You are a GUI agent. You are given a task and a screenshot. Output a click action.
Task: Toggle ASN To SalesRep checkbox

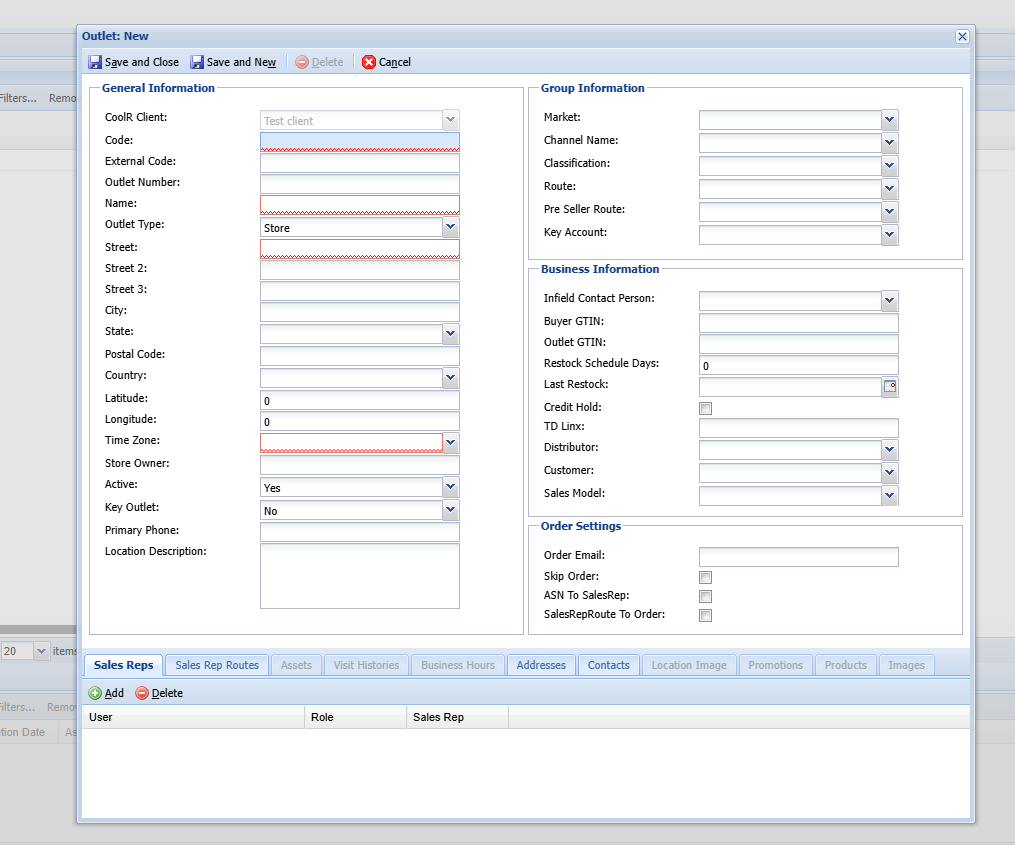pyautogui.click(x=706, y=596)
